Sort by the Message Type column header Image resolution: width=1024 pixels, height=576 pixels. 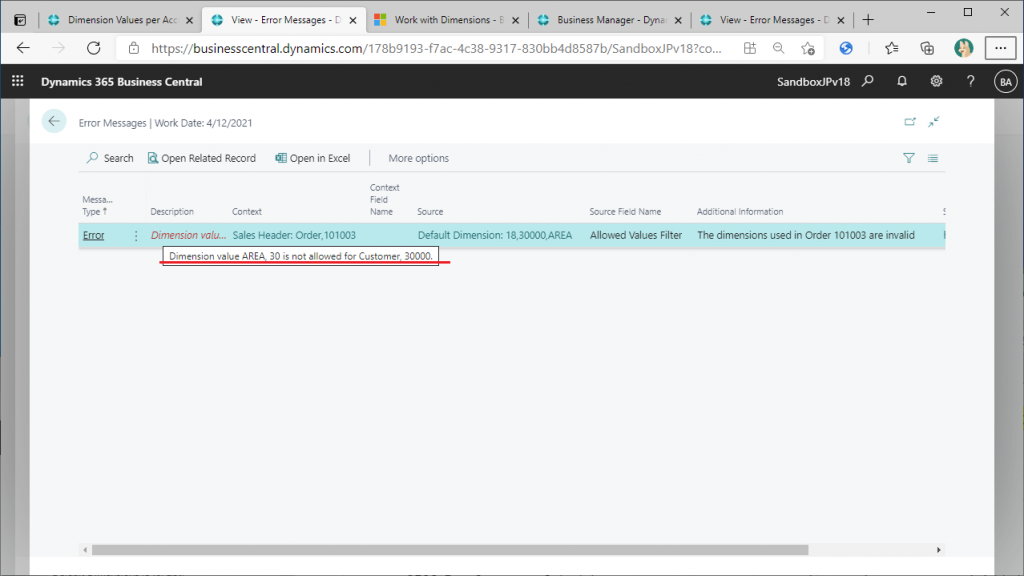pos(97,205)
